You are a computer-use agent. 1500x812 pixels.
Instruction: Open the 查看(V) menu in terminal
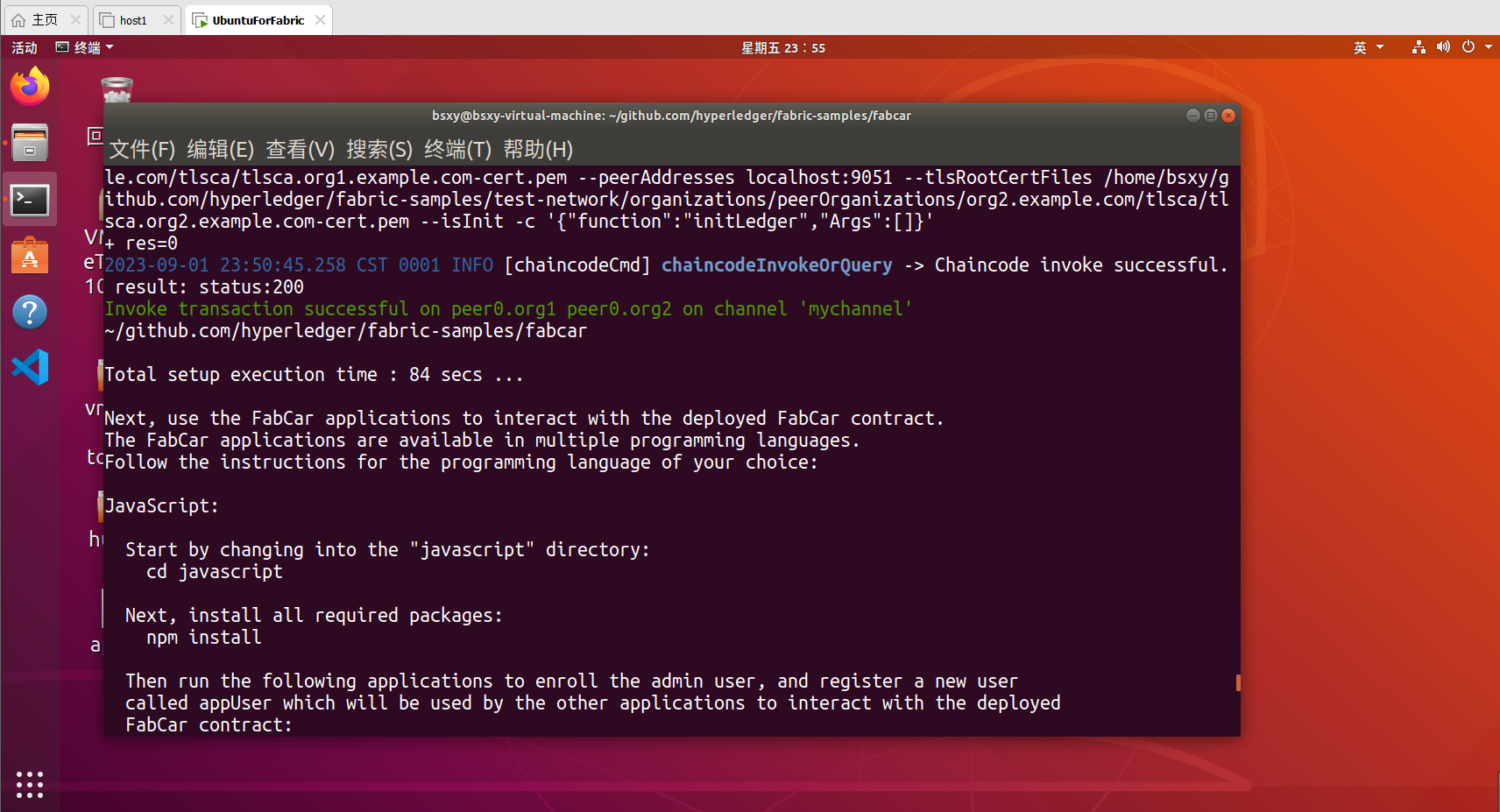(300, 150)
